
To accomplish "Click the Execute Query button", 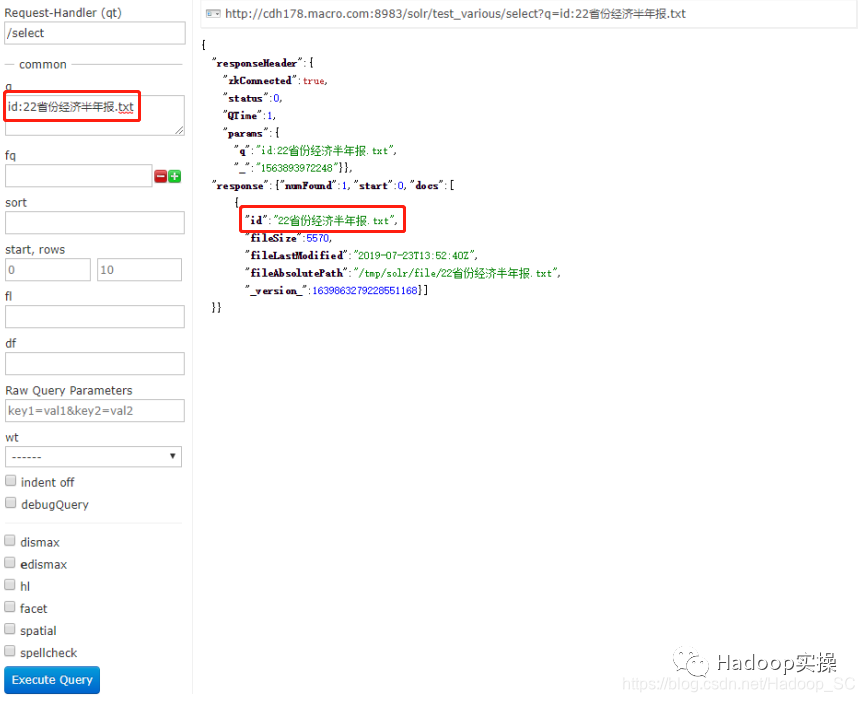I will [52, 680].
